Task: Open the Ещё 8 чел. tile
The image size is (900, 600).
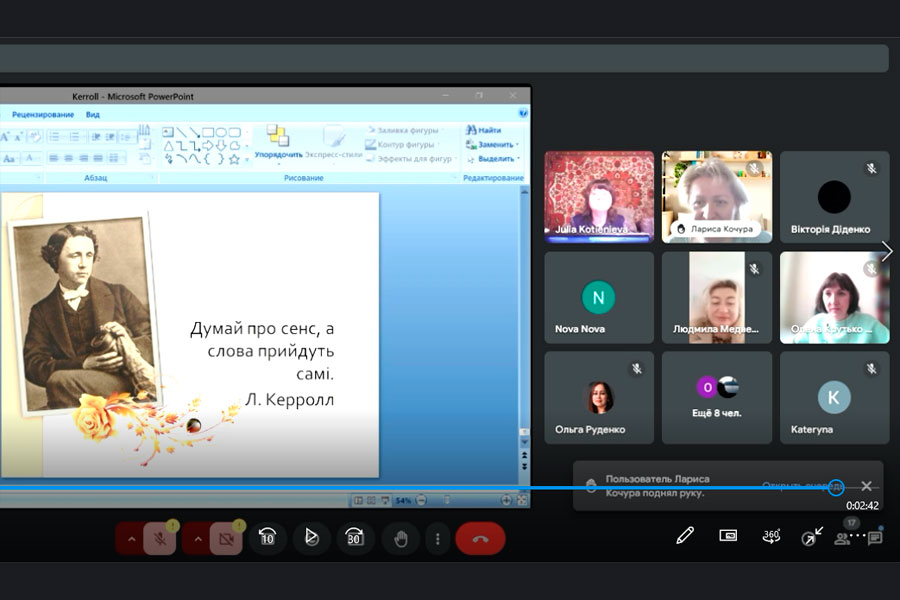Action: click(717, 398)
